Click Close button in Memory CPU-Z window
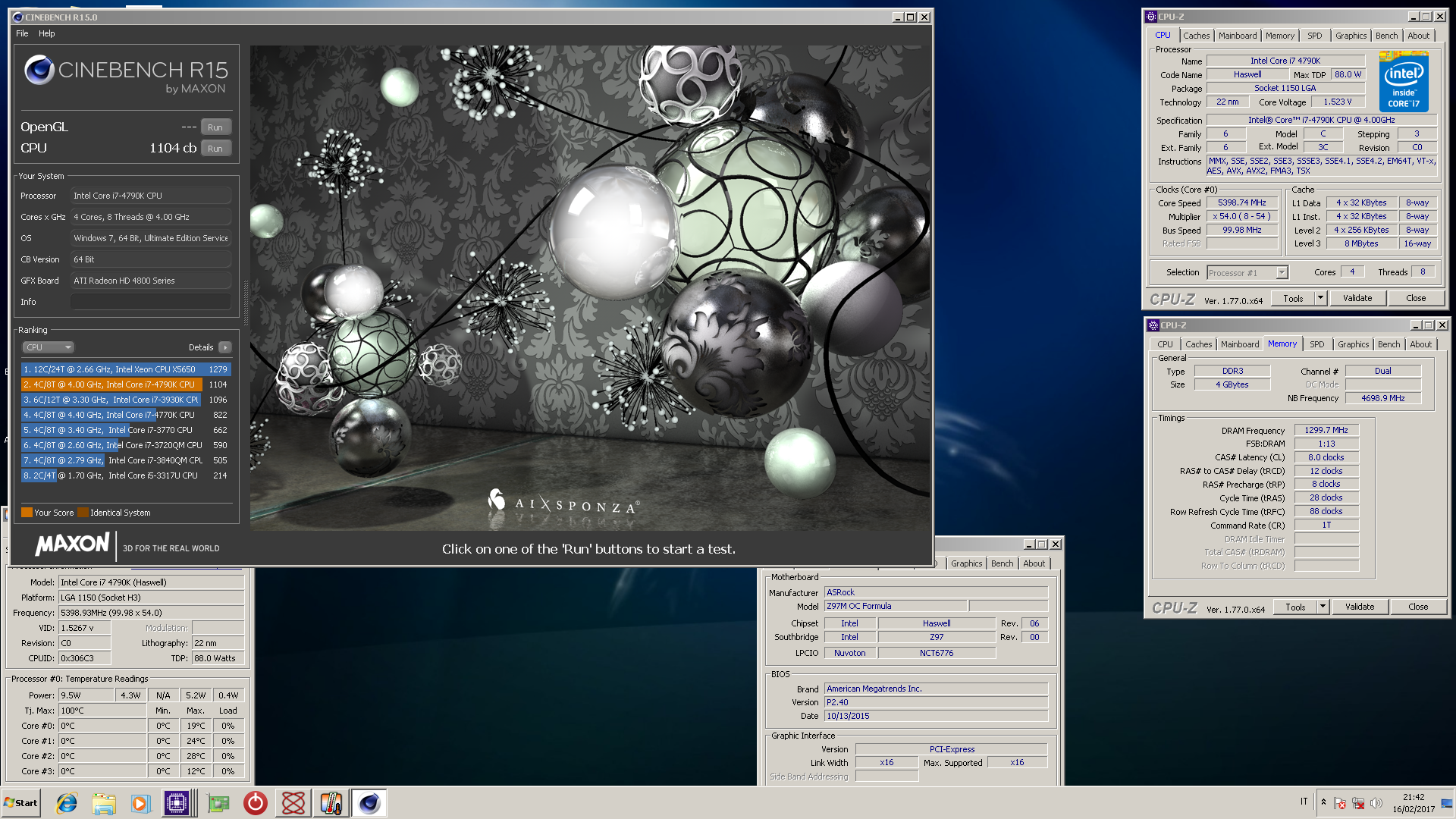The width and height of the screenshot is (1456, 819). tap(1418, 607)
